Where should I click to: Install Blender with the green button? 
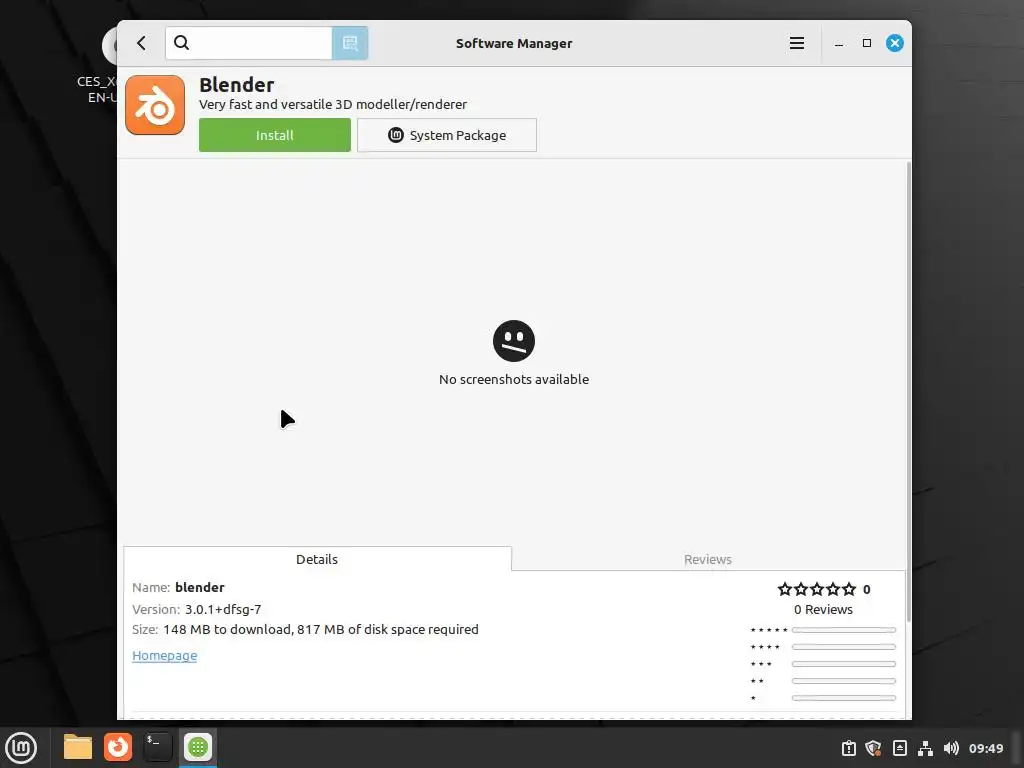[x=275, y=135]
